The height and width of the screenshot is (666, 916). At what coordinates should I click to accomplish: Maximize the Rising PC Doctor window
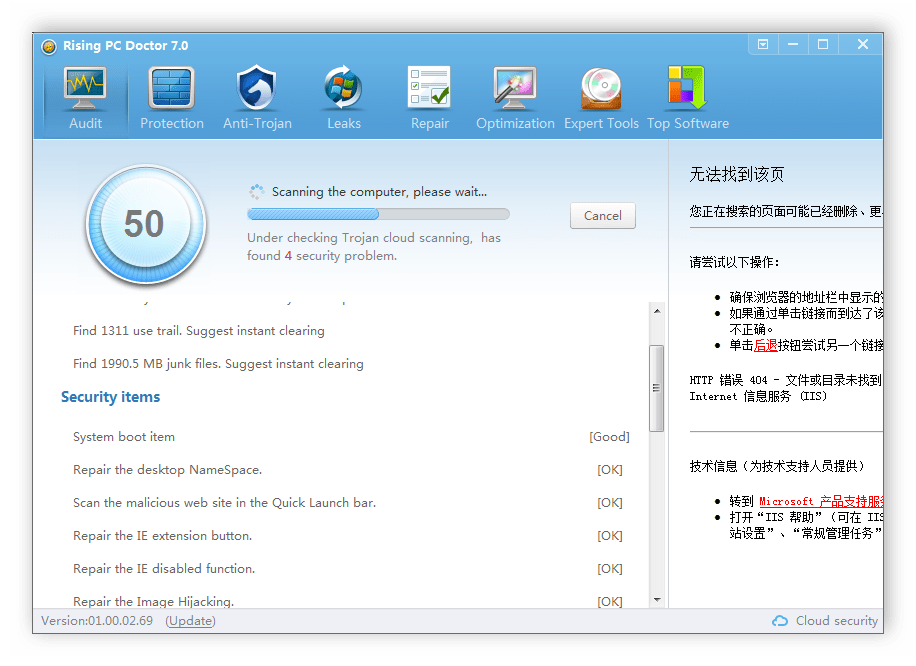[823, 44]
